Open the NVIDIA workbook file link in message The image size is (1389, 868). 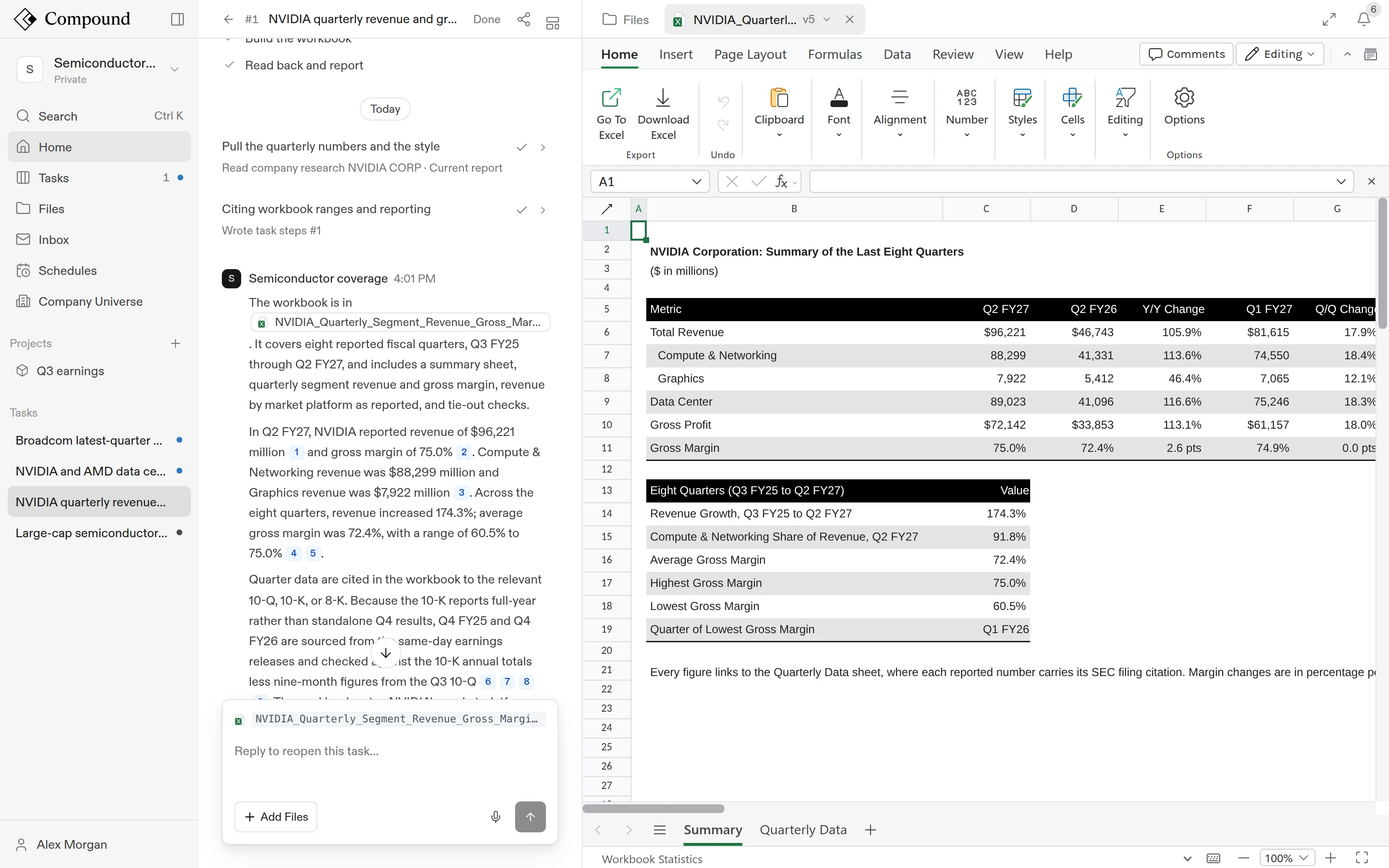pyautogui.click(x=400, y=322)
